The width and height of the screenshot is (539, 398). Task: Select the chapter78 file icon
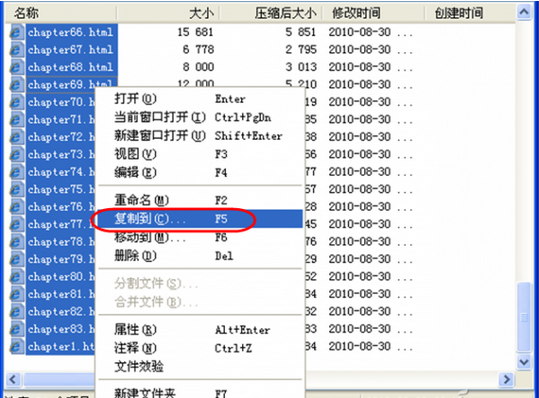(x=16, y=242)
